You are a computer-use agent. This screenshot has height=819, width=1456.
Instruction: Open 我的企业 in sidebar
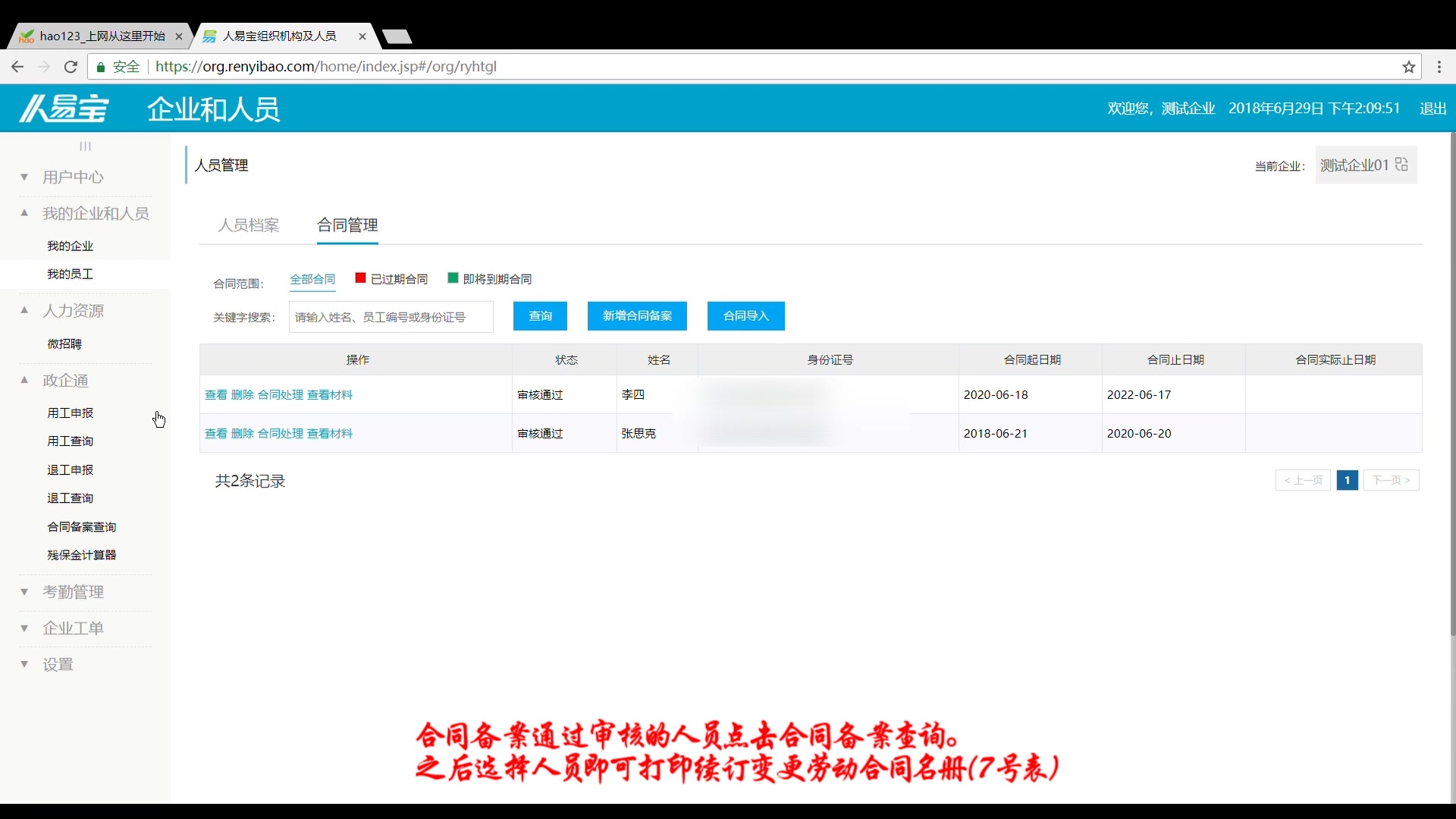pyautogui.click(x=70, y=246)
